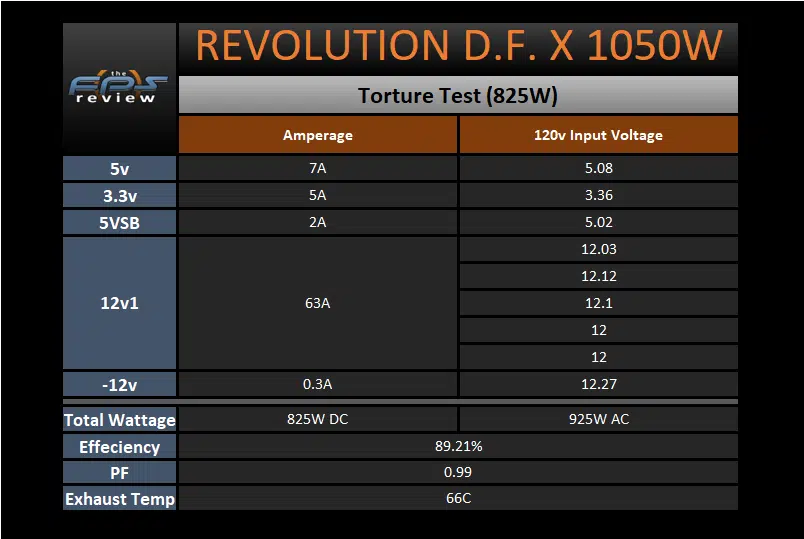Select the 0.3A amperage cell
Image resolution: width=804 pixels, height=539 pixels.
(317, 384)
